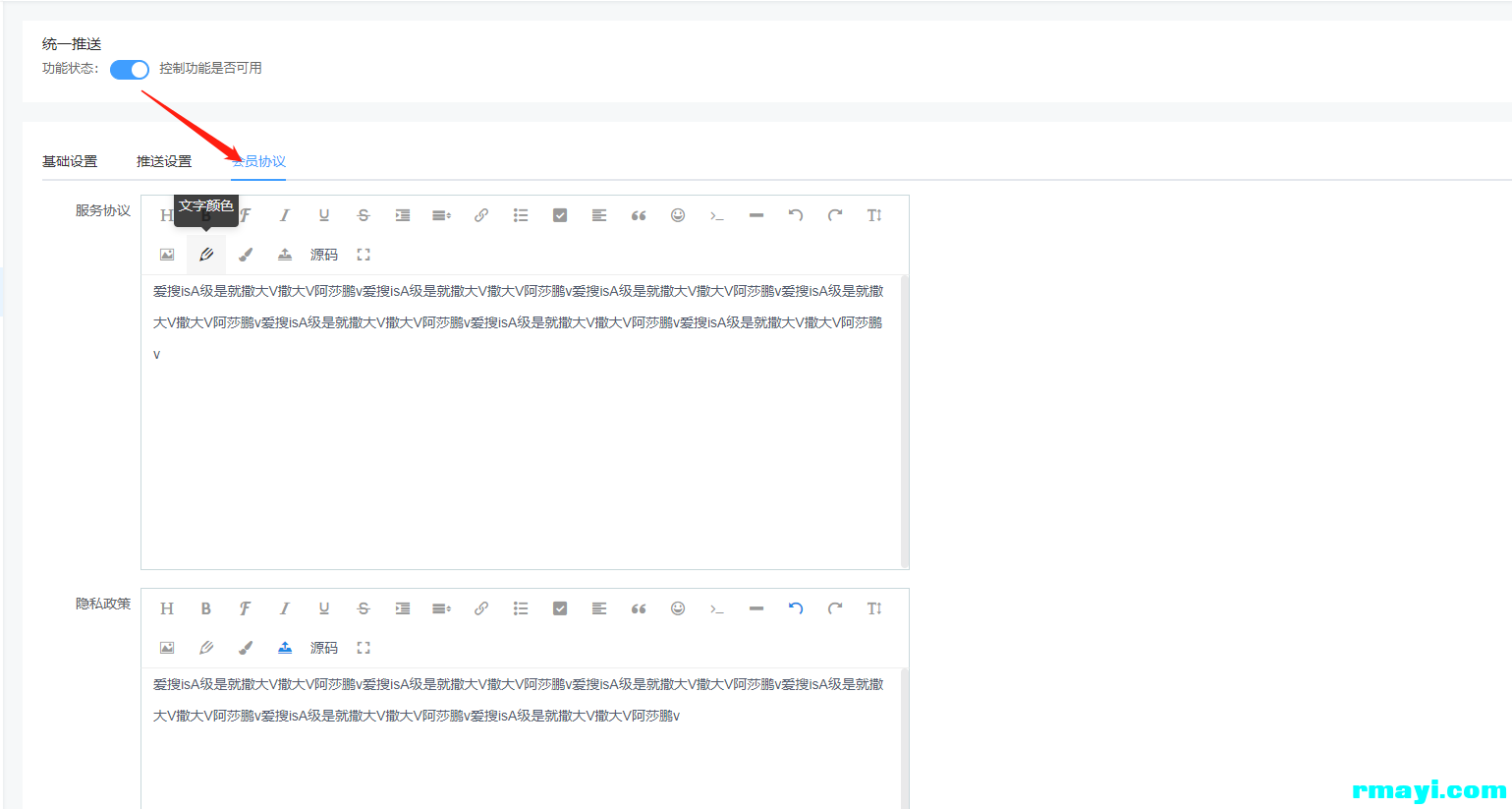Redo change in 服务协议 editor

click(x=835, y=215)
